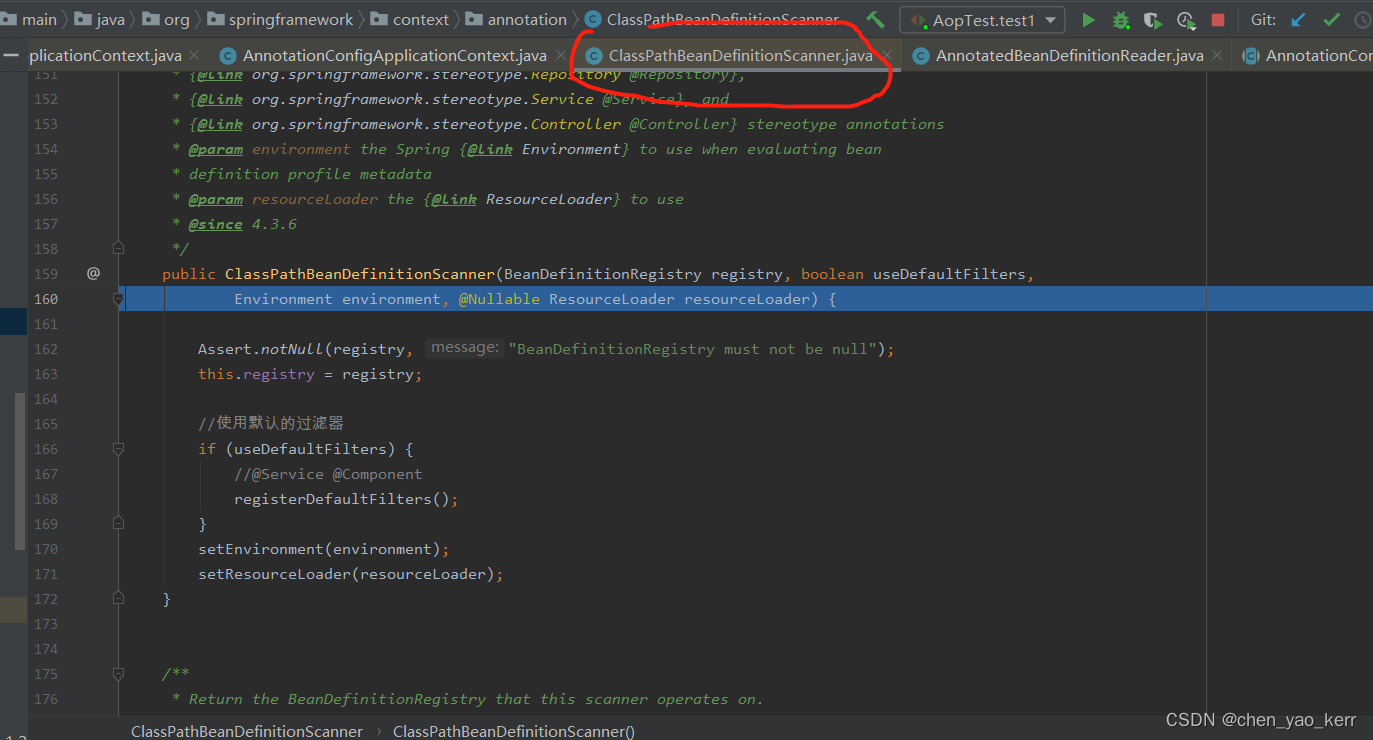1373x740 pixels.
Task: Switch to AnnotatedBeanDefinitionReader.java tab
Action: click(x=1068, y=56)
